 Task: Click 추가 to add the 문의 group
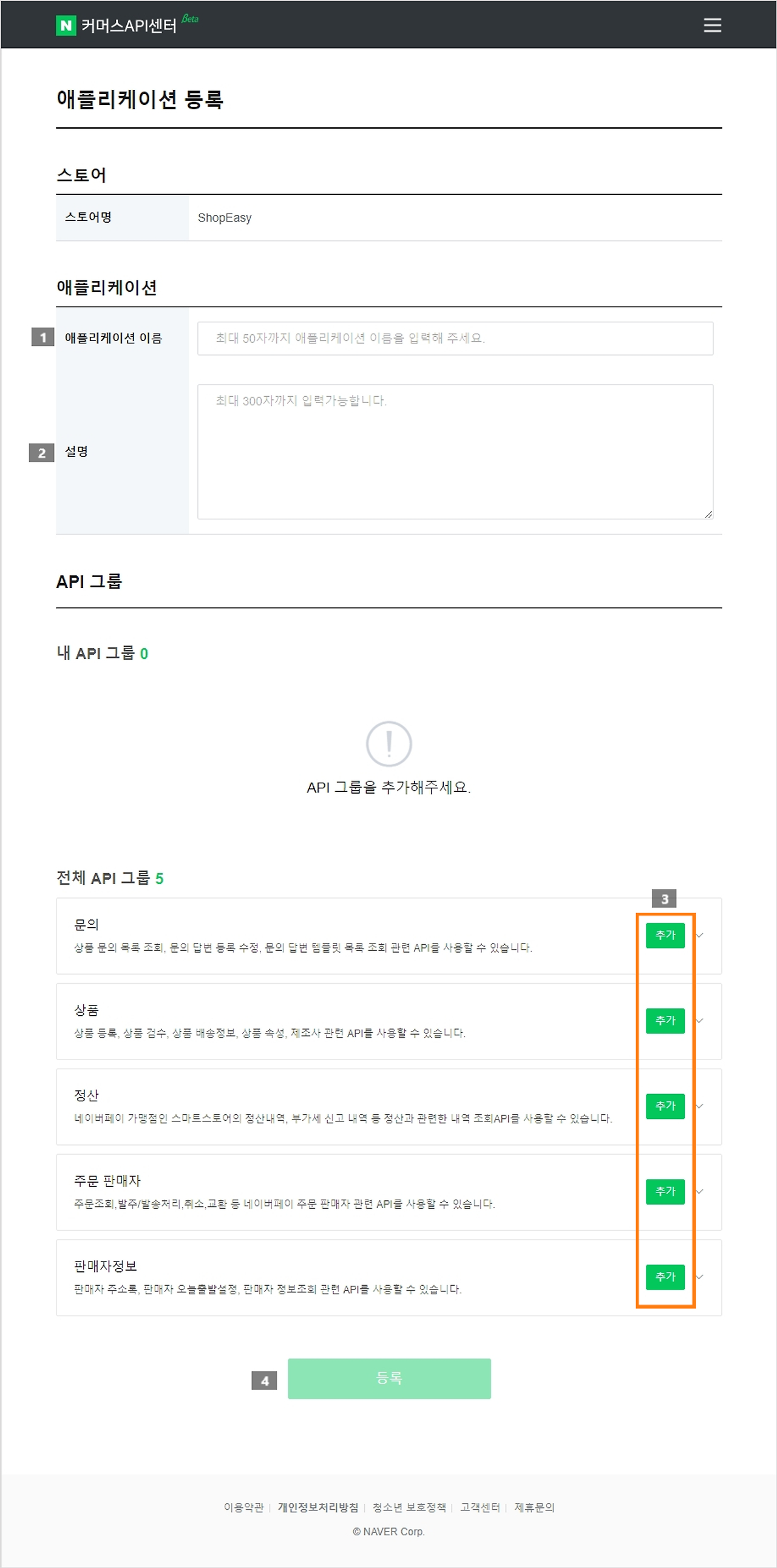click(x=665, y=936)
